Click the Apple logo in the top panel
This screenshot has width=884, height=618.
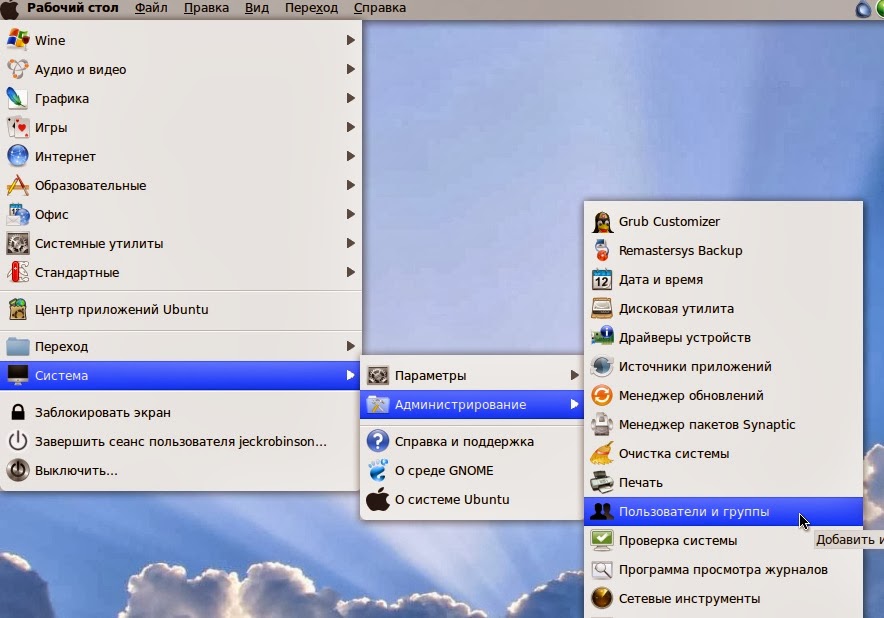[10, 9]
